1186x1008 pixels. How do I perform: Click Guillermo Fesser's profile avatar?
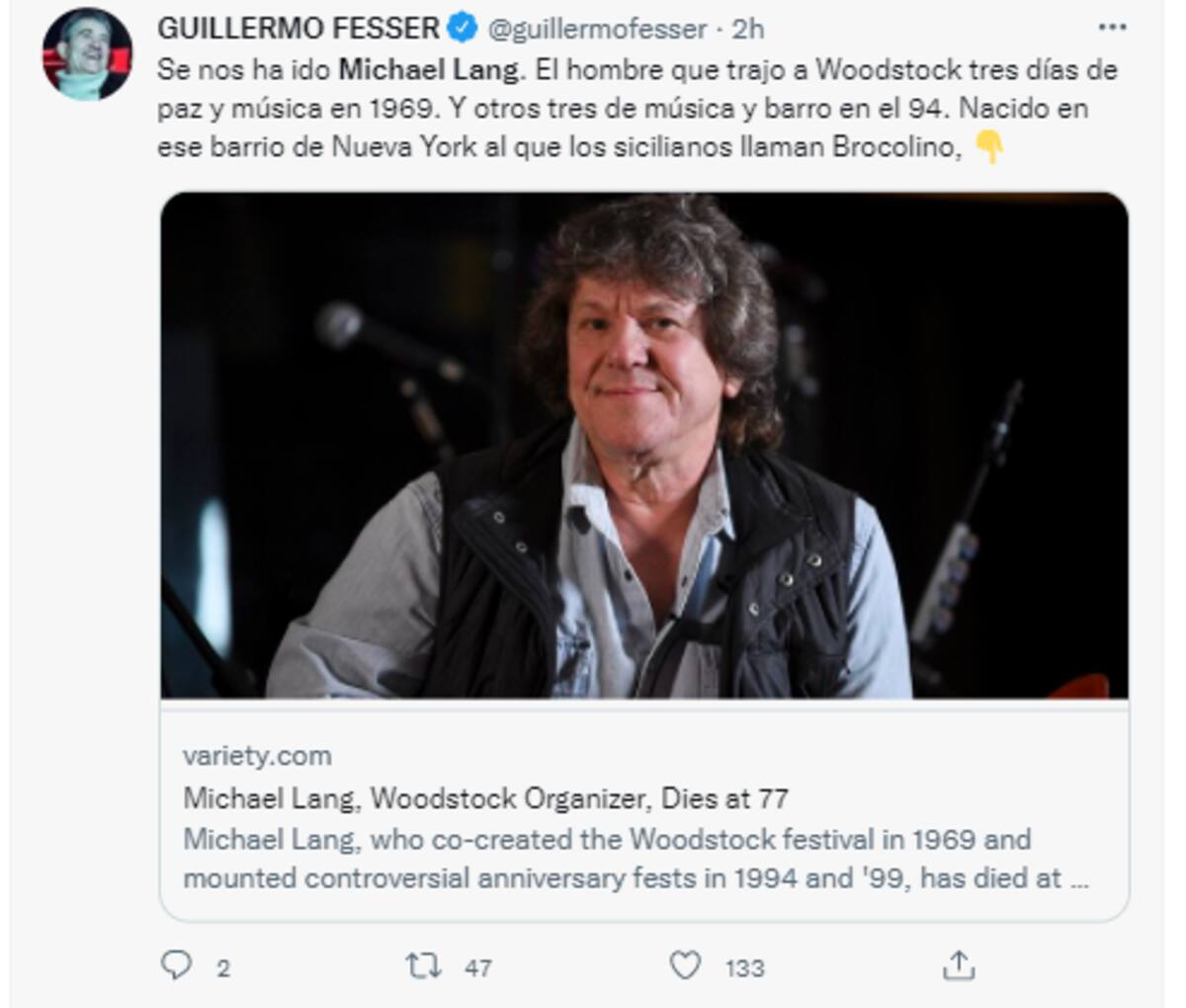pos(87,55)
